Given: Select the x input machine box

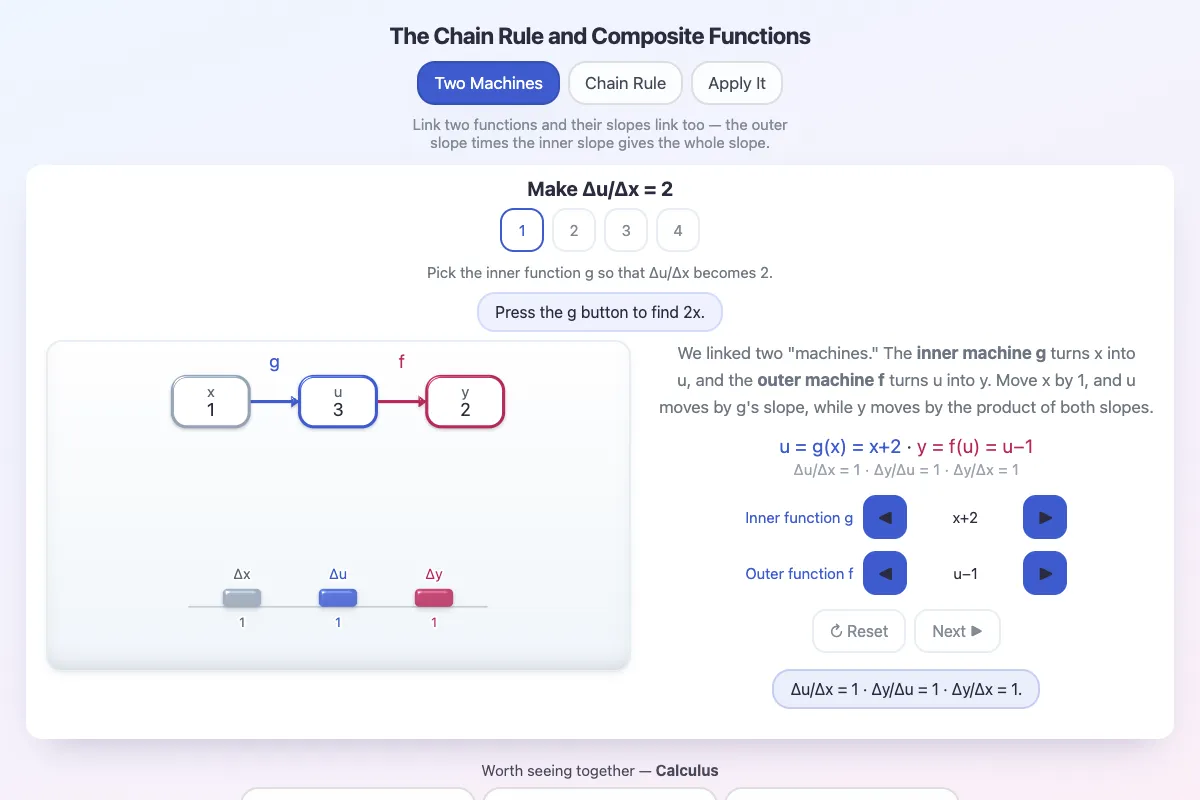Looking at the screenshot, I should (x=211, y=401).
